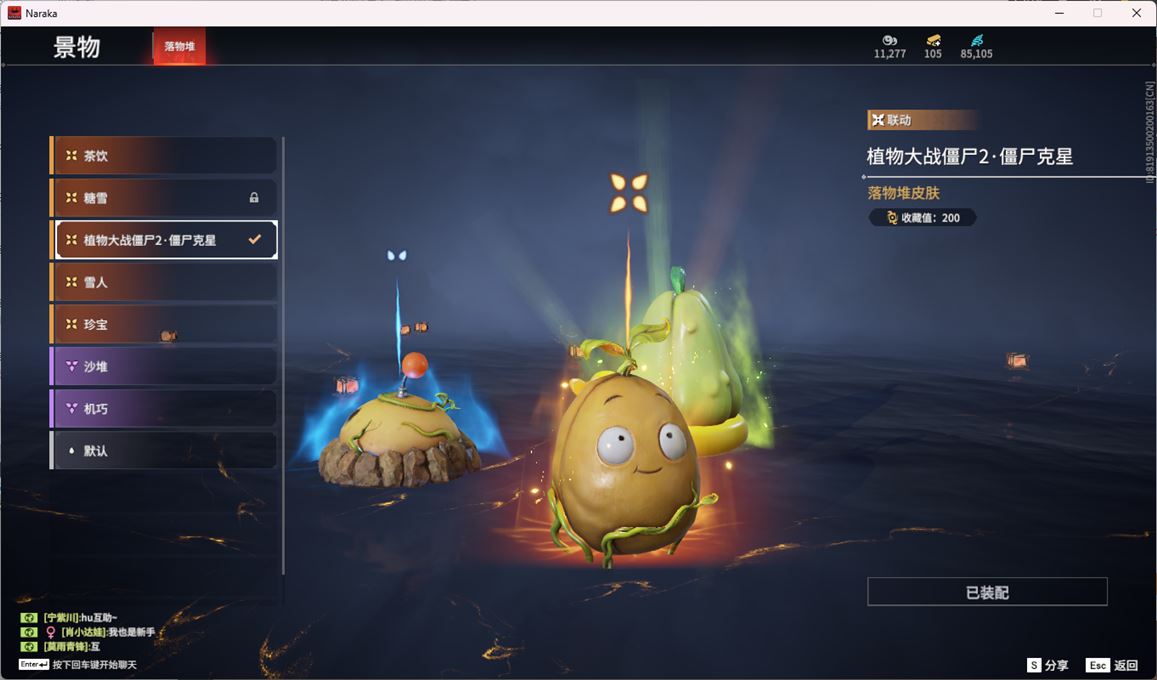Click the 联动 collaboration tag icon
Image resolution: width=1157 pixels, height=680 pixels.
tap(878, 119)
